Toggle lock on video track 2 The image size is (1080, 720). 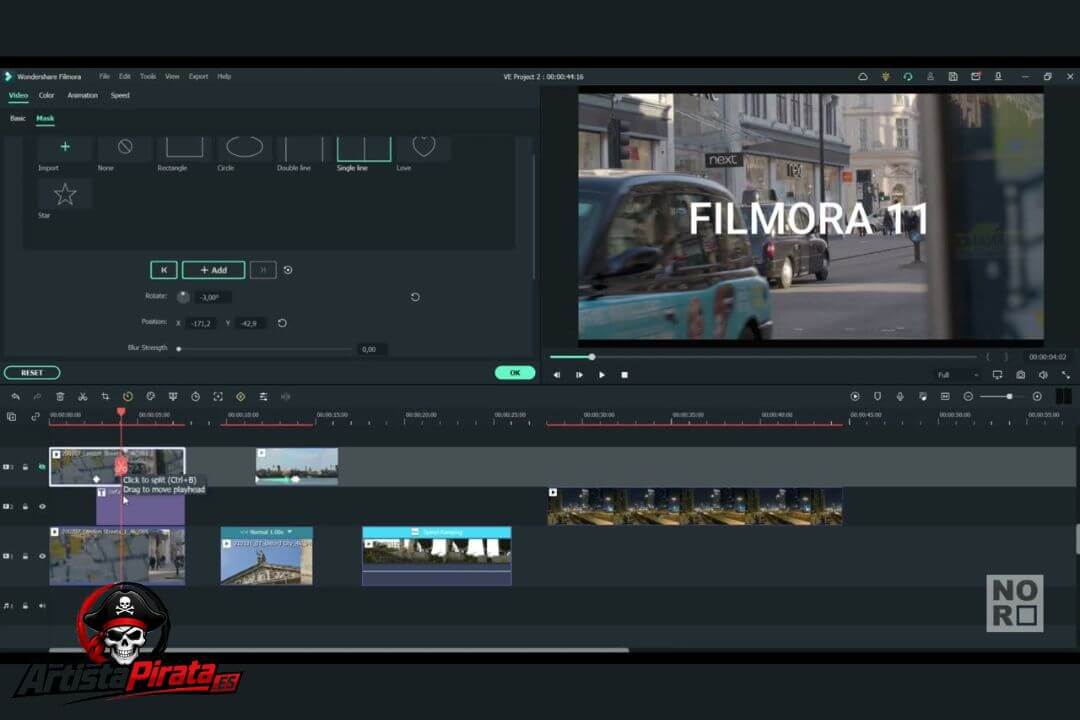click(x=25, y=506)
